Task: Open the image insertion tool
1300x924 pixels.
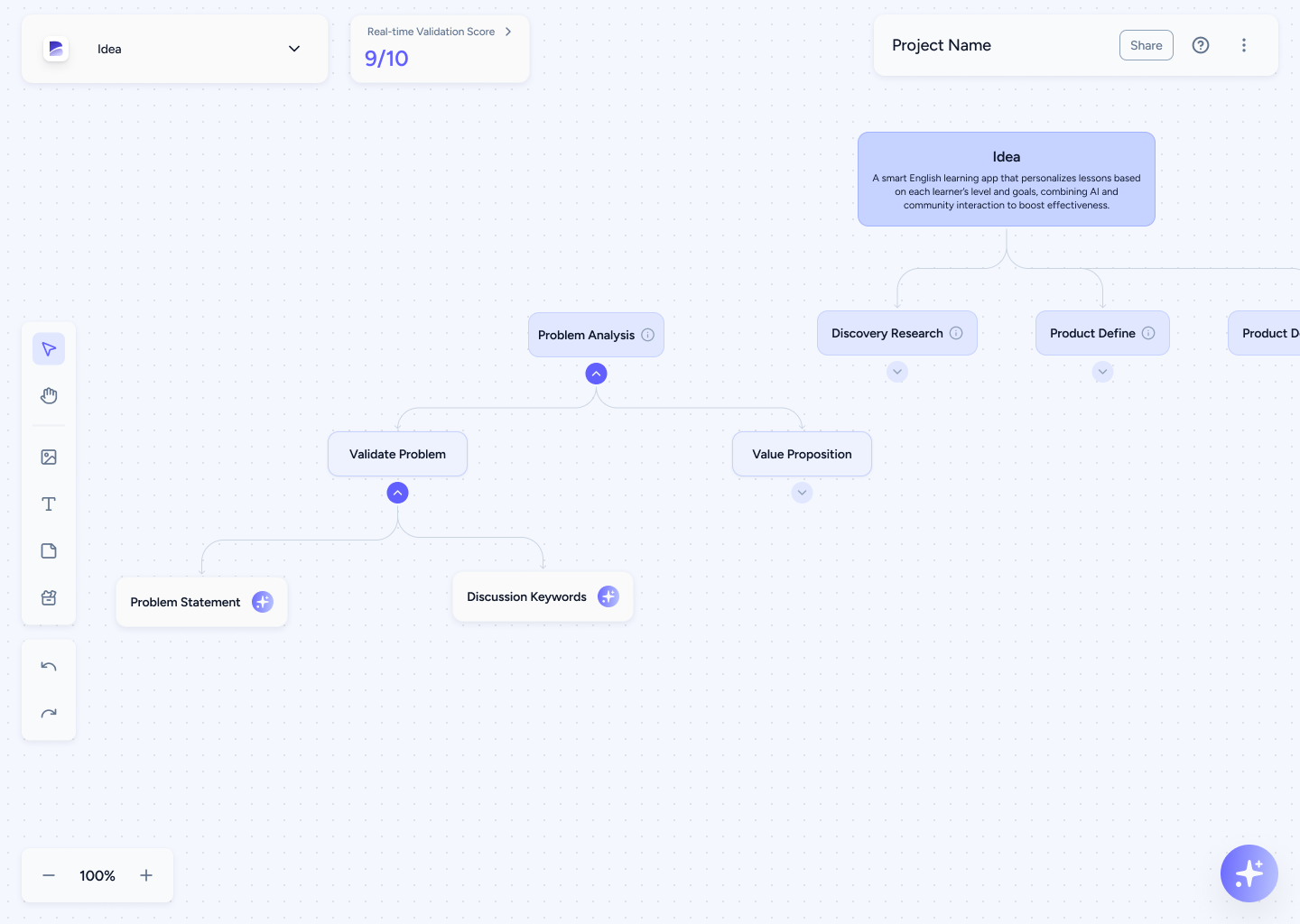Action: pyautogui.click(x=49, y=457)
